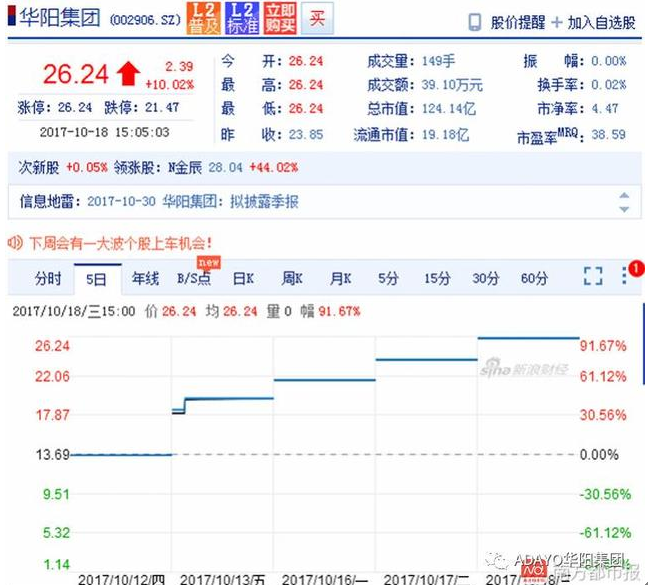Switch to the 分时 chart tab
The width and height of the screenshot is (648, 585).
pyautogui.click(x=48, y=278)
